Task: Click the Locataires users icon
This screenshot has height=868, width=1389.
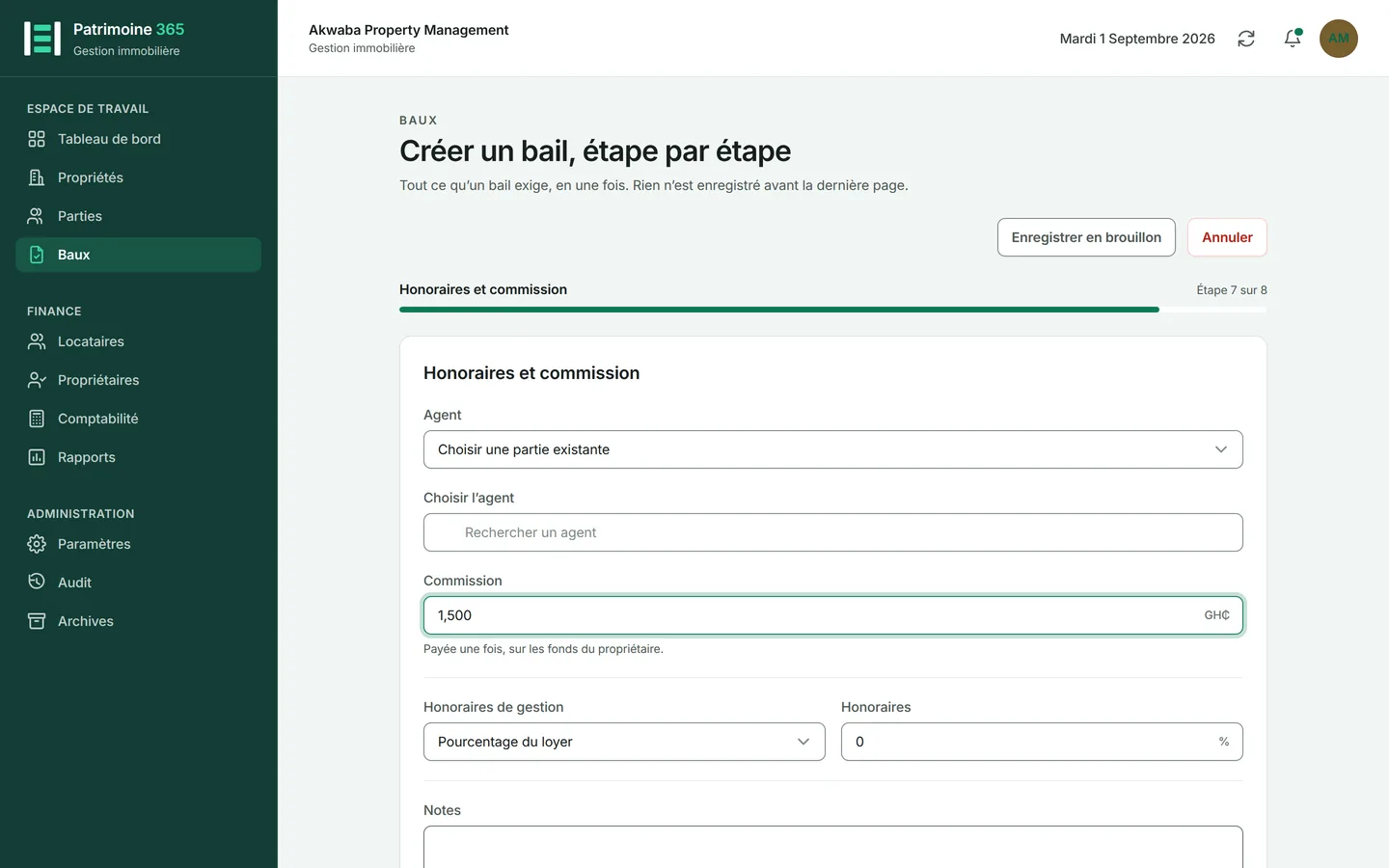Action: click(37, 341)
